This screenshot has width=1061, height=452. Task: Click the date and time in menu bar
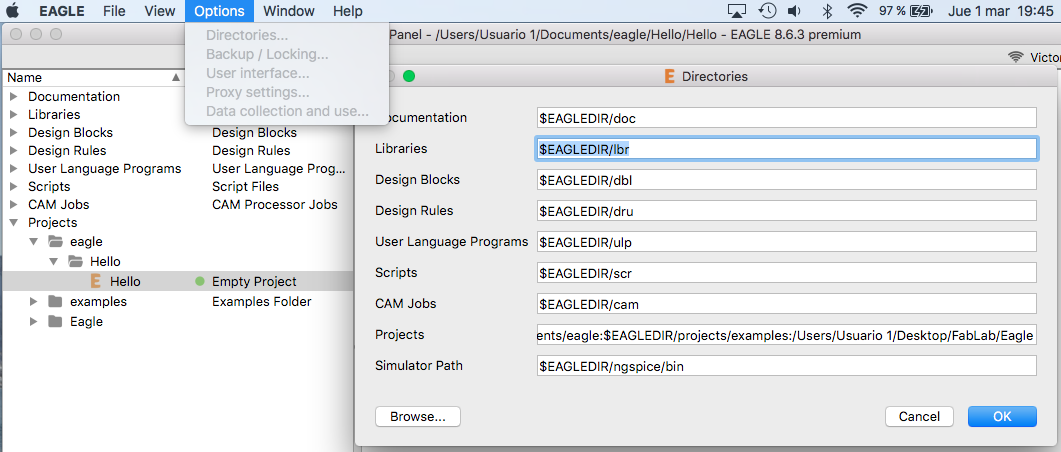[x=1002, y=11]
